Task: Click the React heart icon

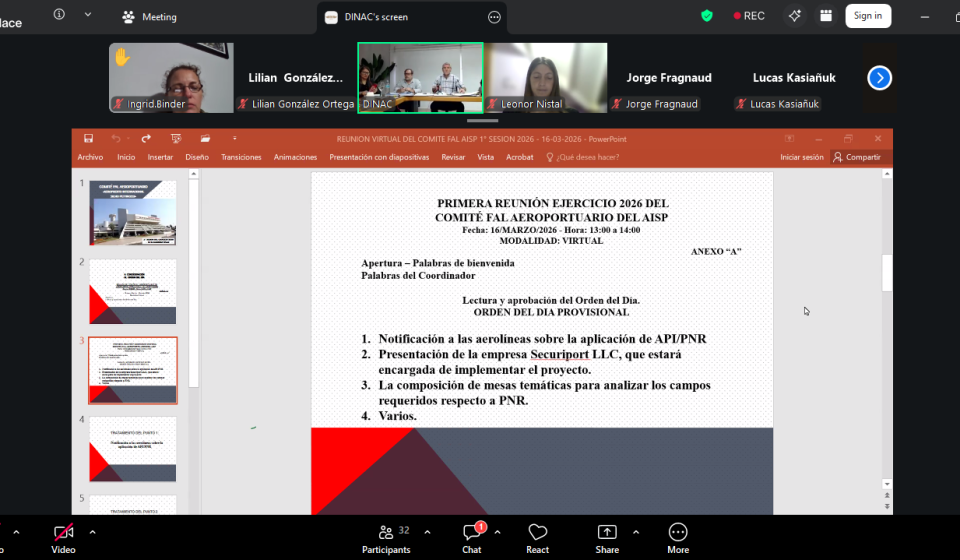Action: [x=538, y=538]
